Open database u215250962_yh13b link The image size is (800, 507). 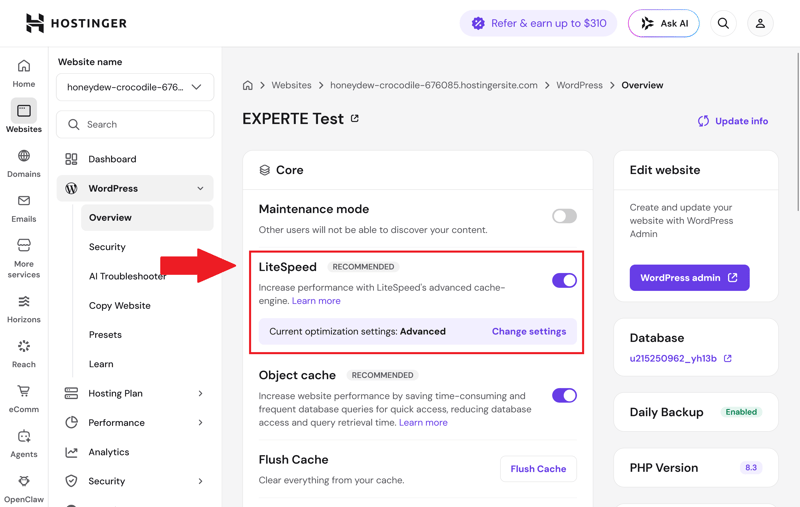point(673,359)
